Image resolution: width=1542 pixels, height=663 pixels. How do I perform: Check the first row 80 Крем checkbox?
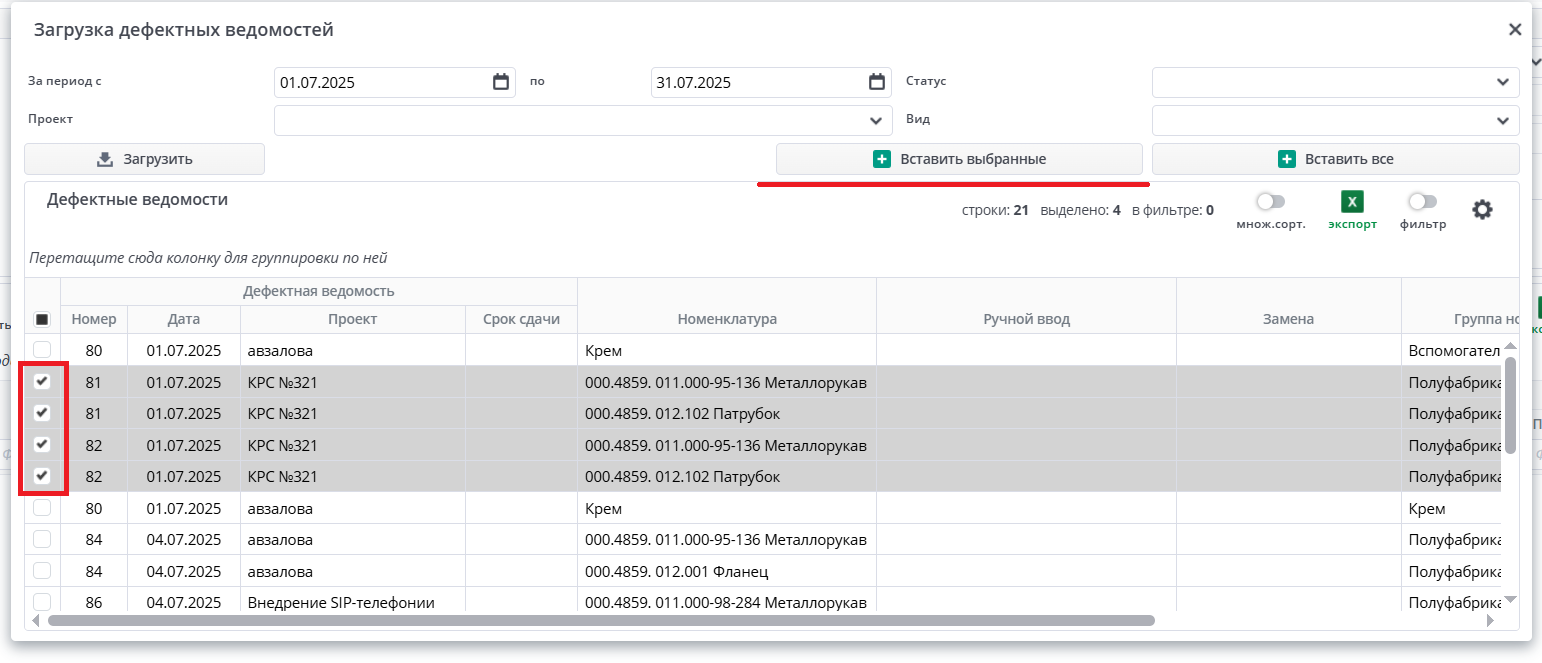tap(42, 350)
